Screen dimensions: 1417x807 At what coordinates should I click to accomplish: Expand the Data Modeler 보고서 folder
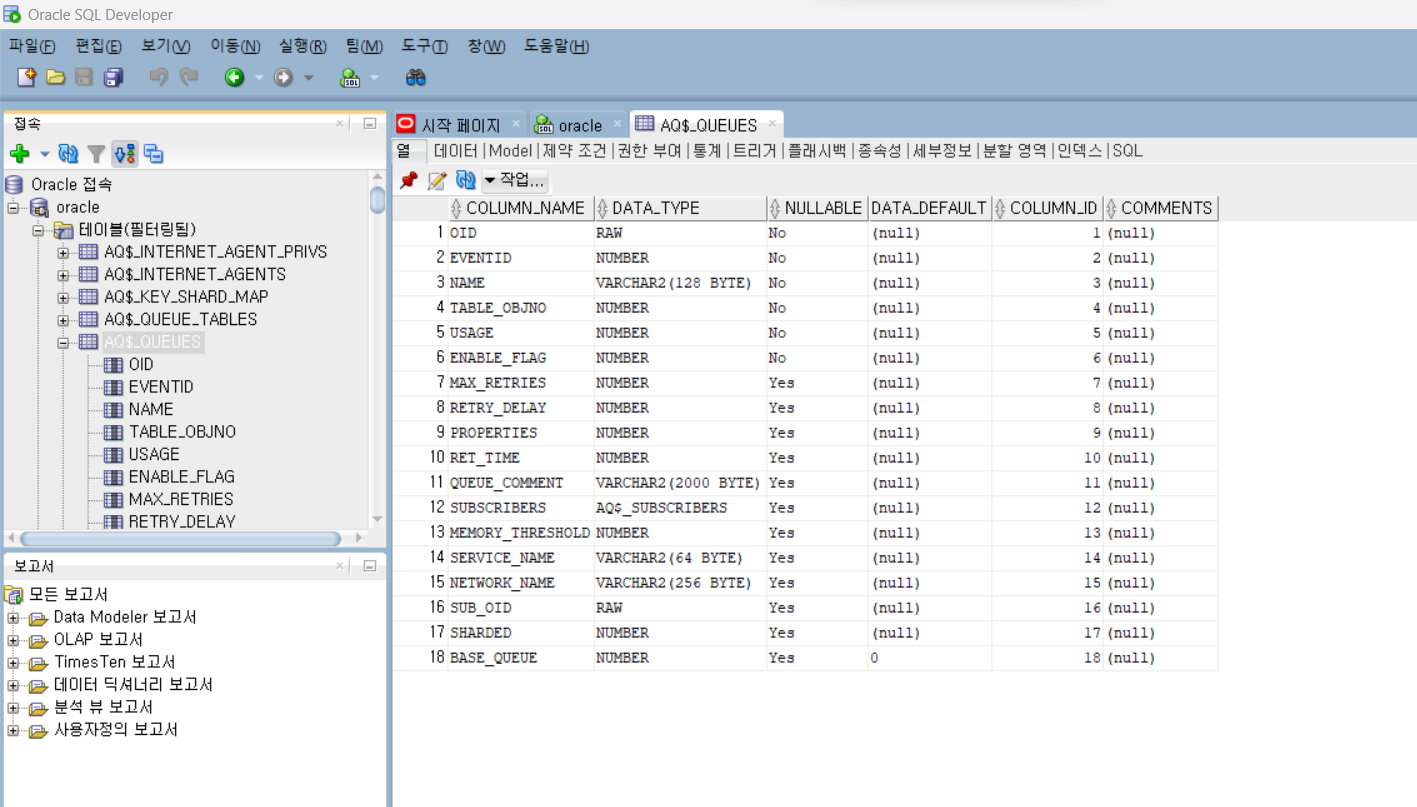point(13,617)
